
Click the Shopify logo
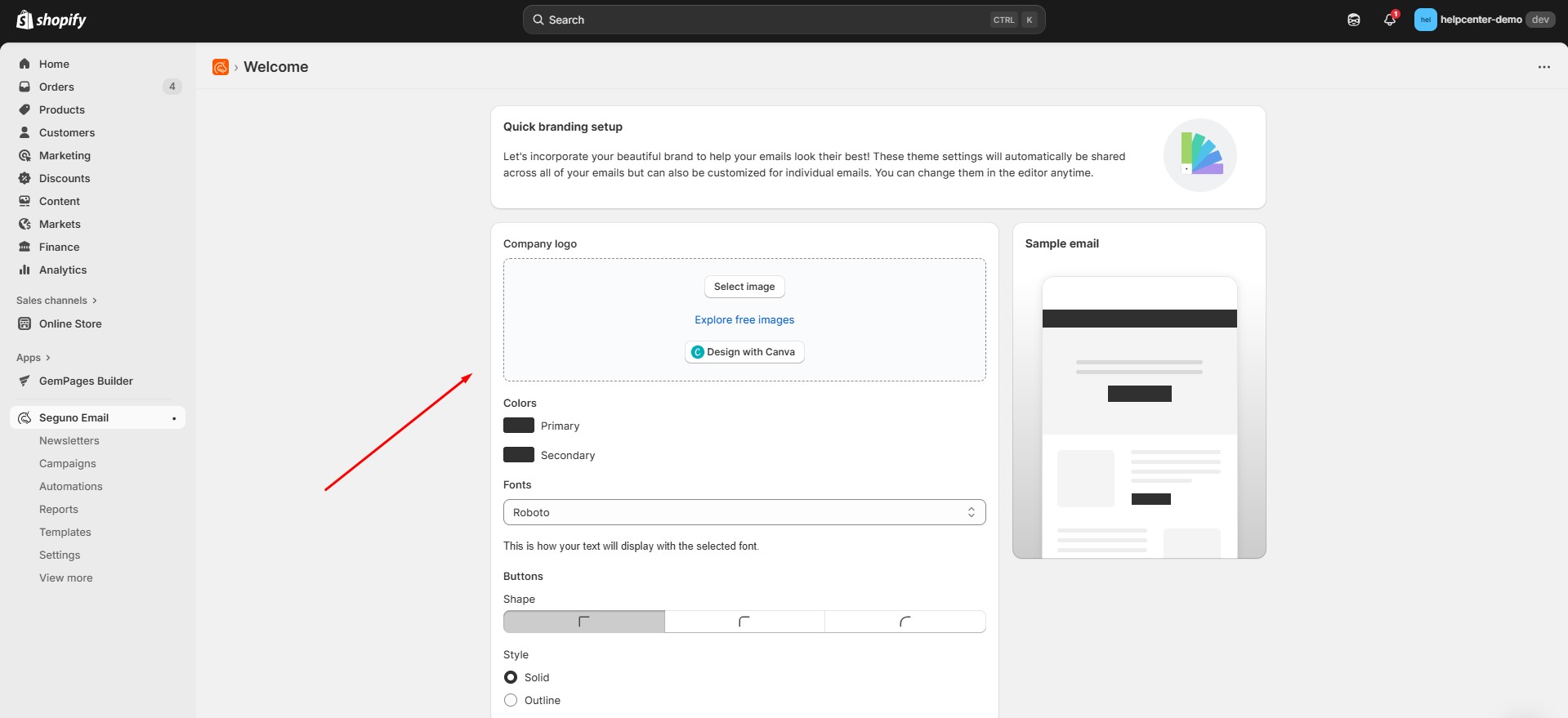point(51,20)
